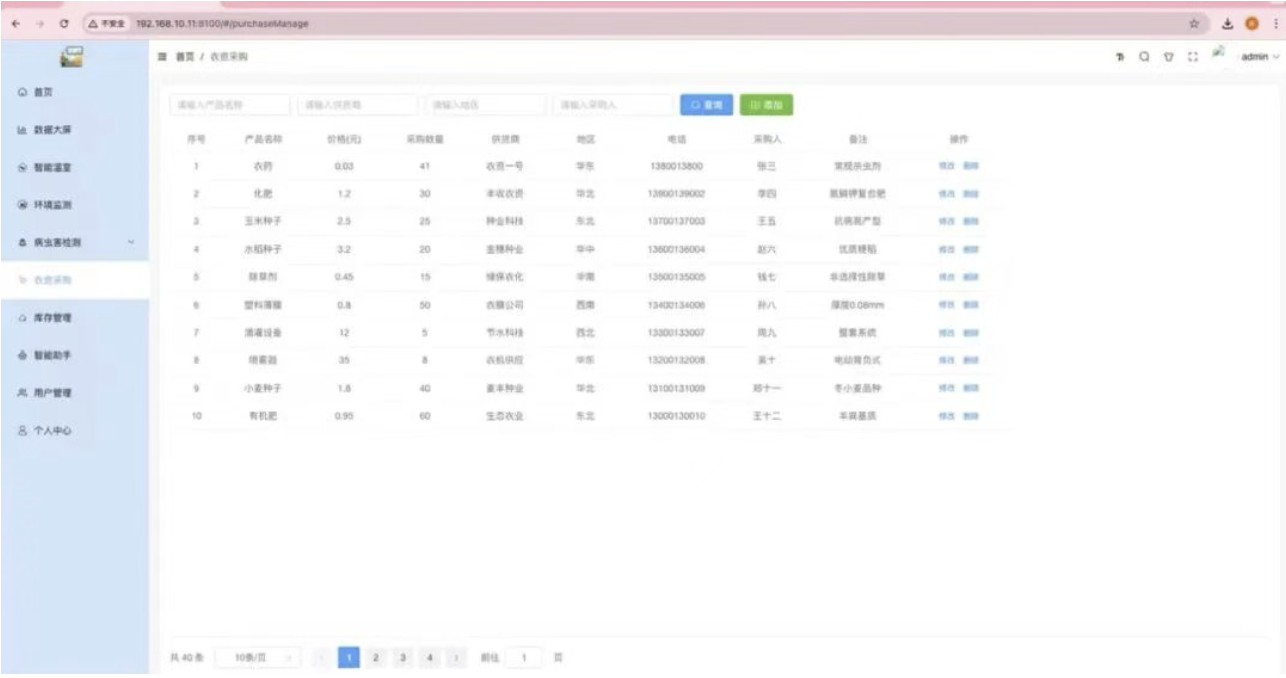Expand the 病虫害检测 submenu chevron
The image size is (1286, 678).
pos(132,242)
